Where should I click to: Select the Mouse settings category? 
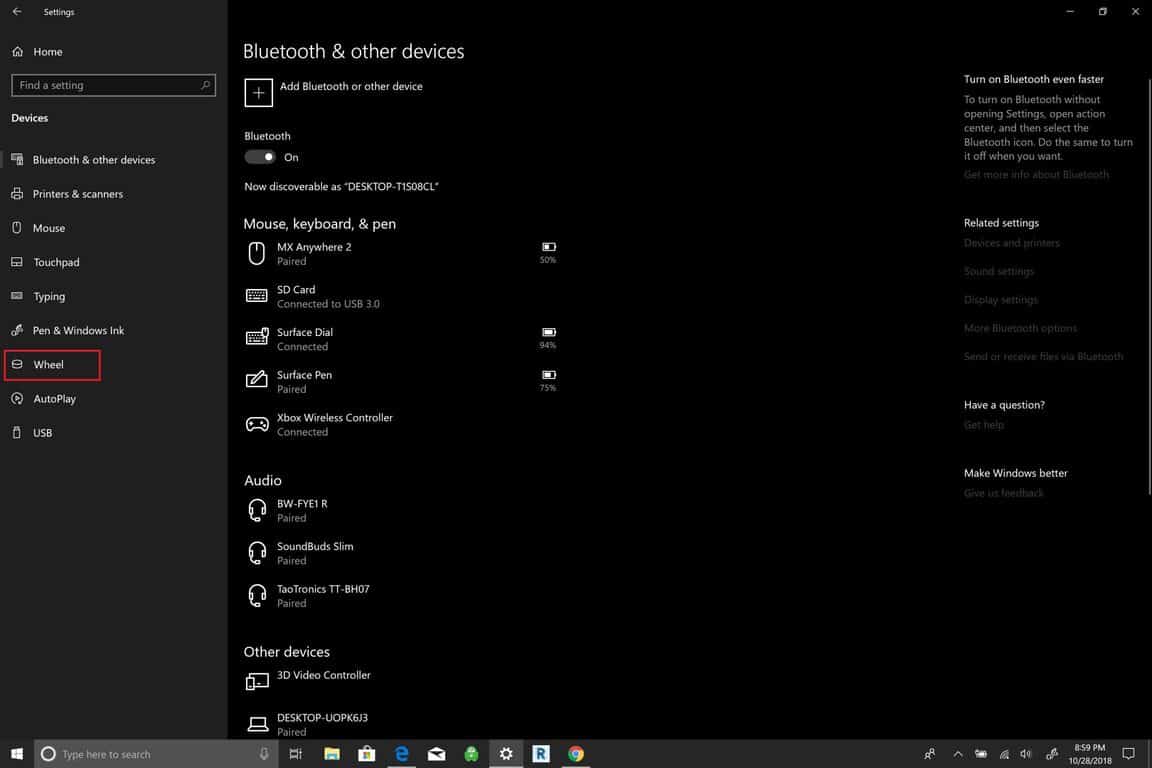(x=48, y=228)
